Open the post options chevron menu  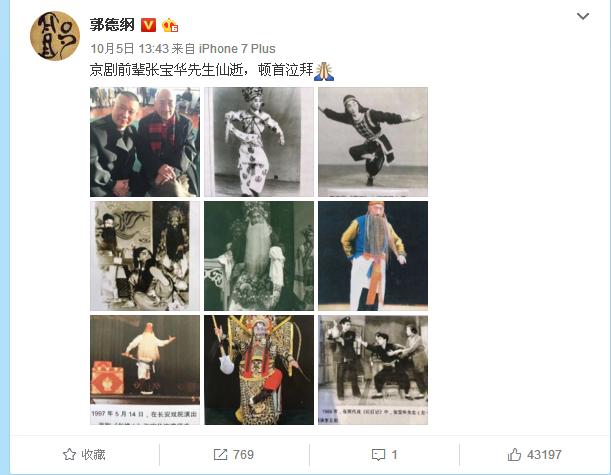(x=583, y=16)
